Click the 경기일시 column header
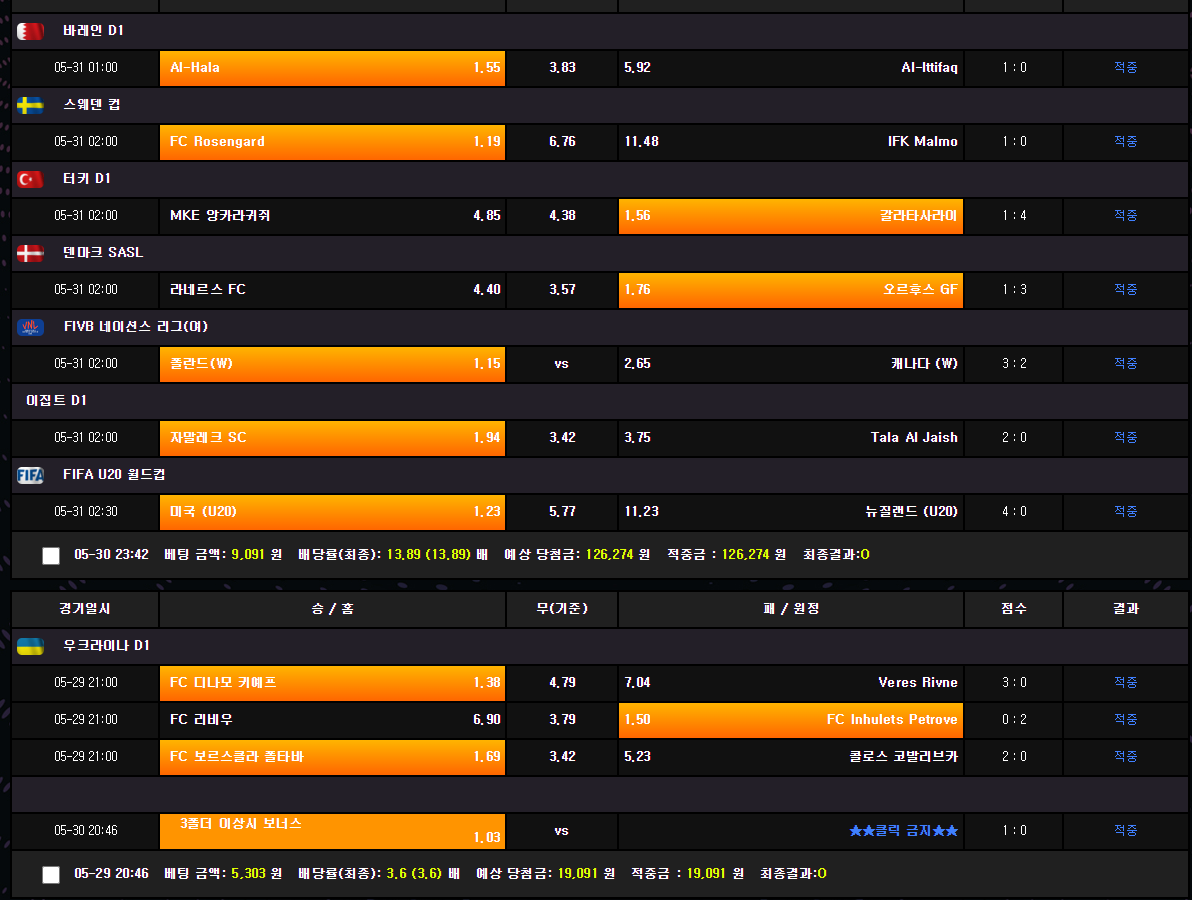Image resolution: width=1192 pixels, height=900 pixels. pos(85,609)
